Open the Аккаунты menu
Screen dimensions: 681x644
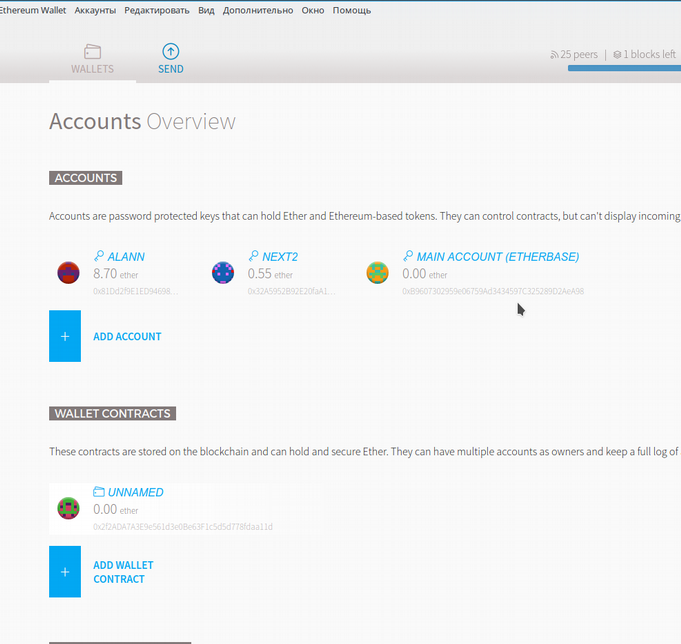click(95, 10)
